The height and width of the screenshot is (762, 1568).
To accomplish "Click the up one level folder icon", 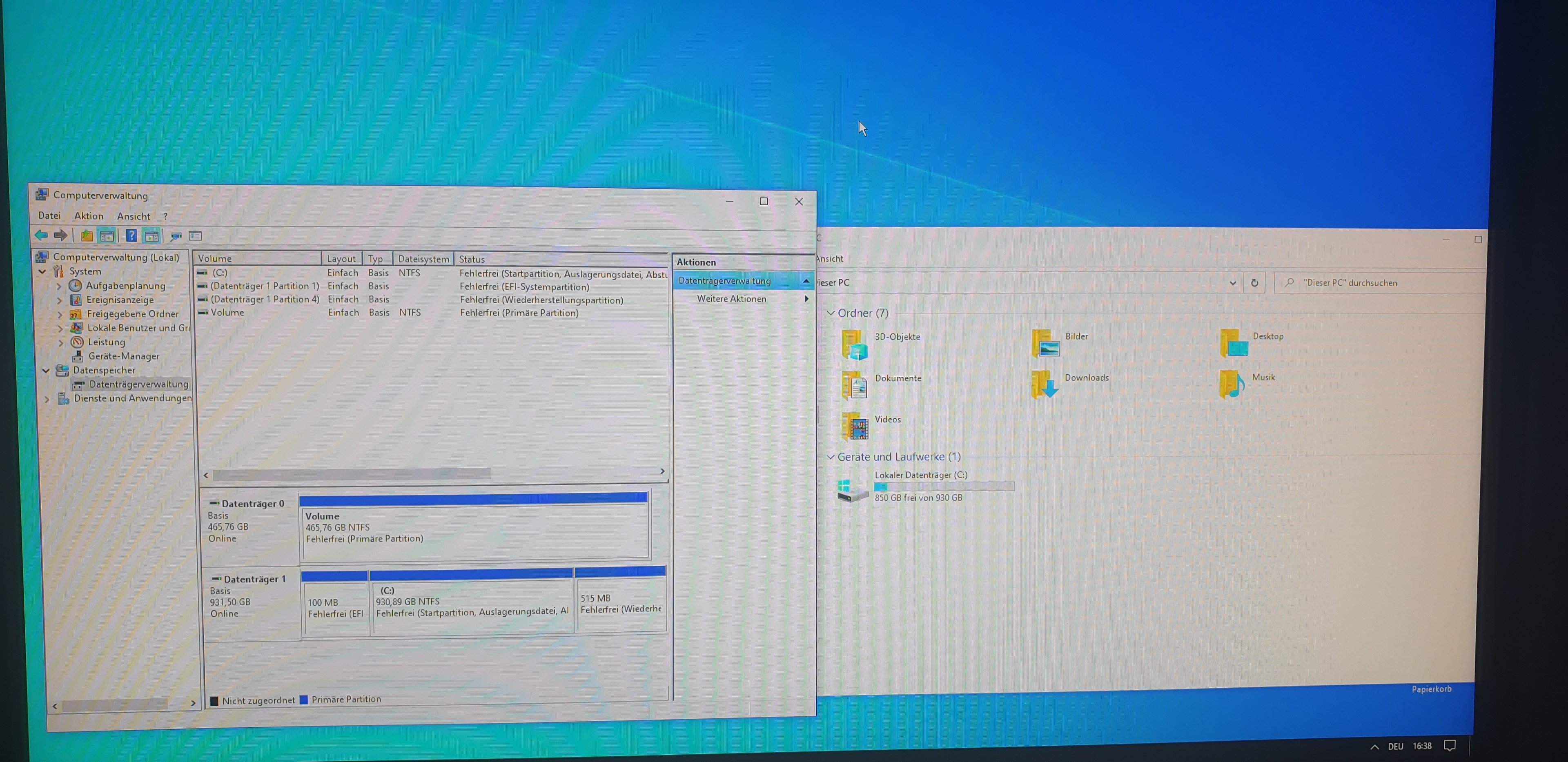I will click(x=87, y=235).
